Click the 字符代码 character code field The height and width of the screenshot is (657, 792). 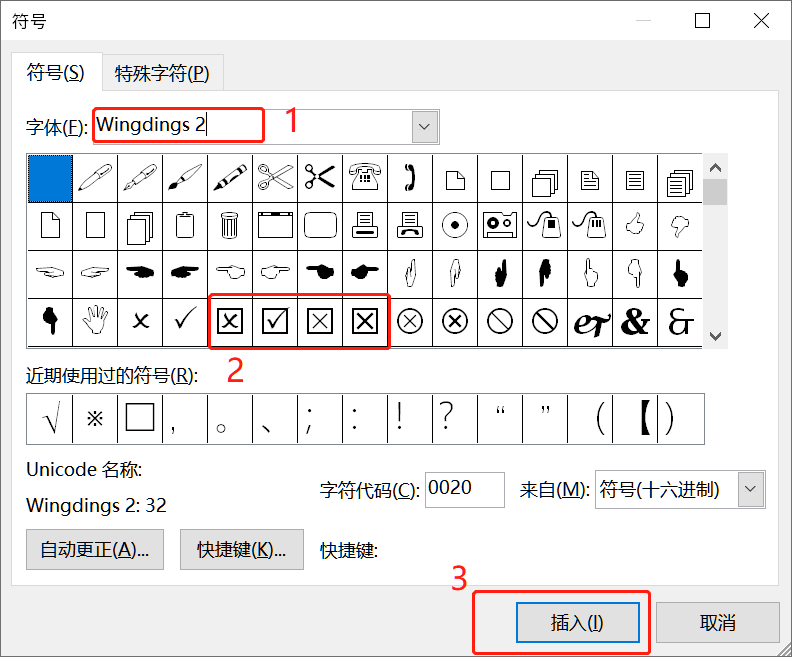pyautogui.click(x=465, y=489)
